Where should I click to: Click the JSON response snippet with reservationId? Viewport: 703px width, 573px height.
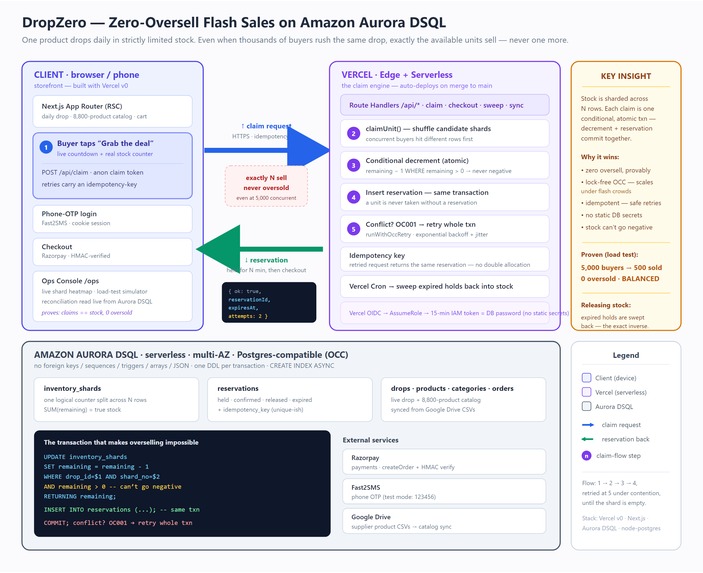click(x=269, y=303)
